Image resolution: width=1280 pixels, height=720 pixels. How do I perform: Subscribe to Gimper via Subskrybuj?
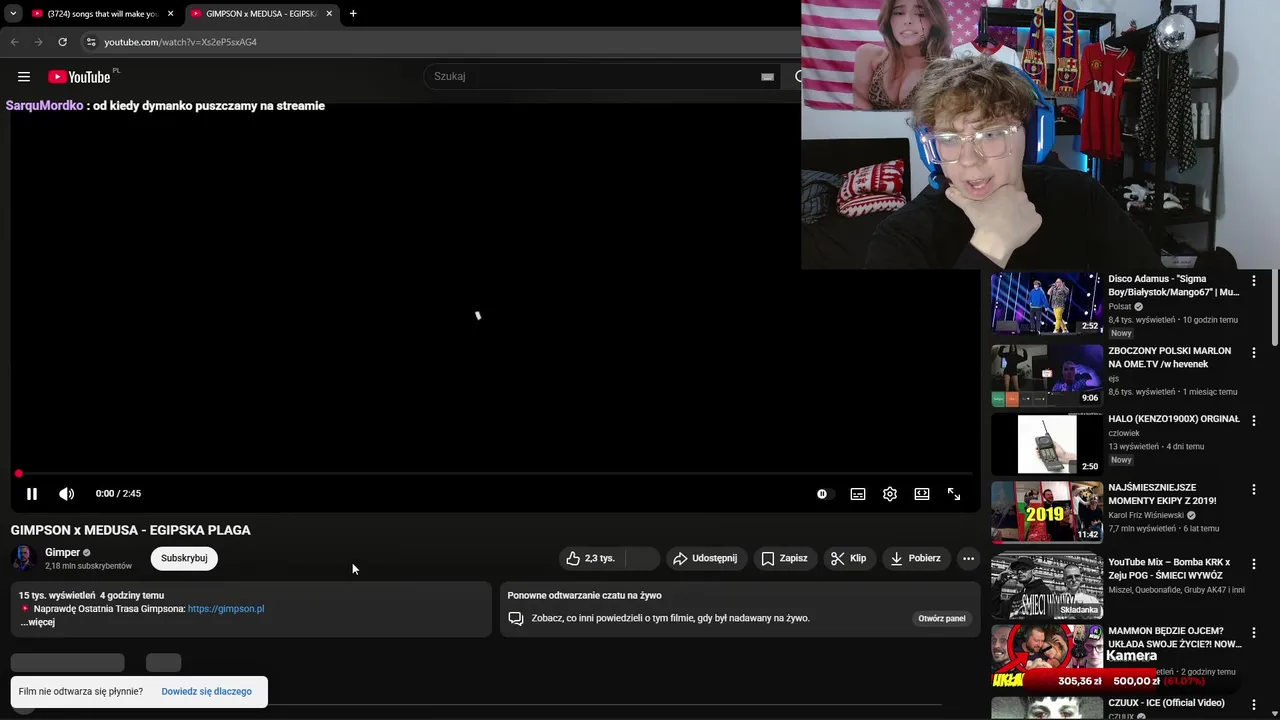[x=184, y=558]
